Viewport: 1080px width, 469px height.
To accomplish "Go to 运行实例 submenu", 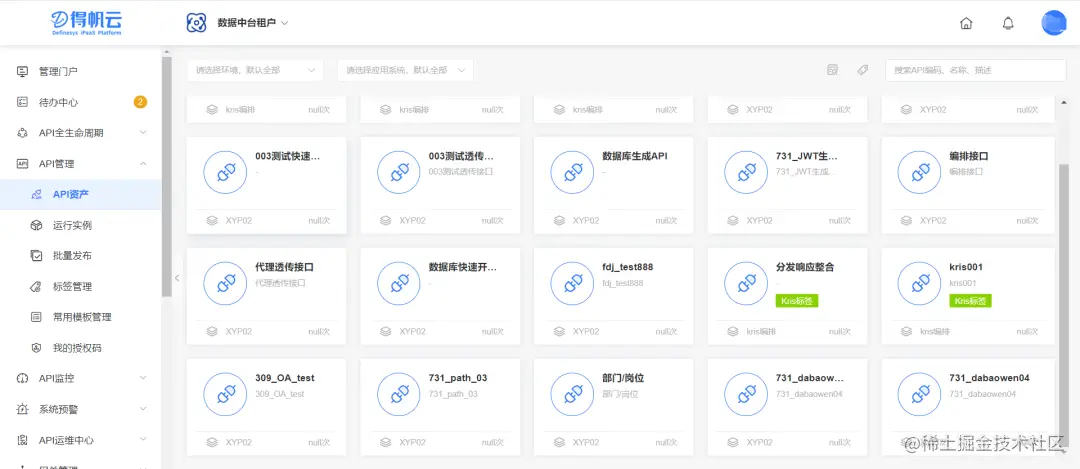I will (x=81, y=225).
